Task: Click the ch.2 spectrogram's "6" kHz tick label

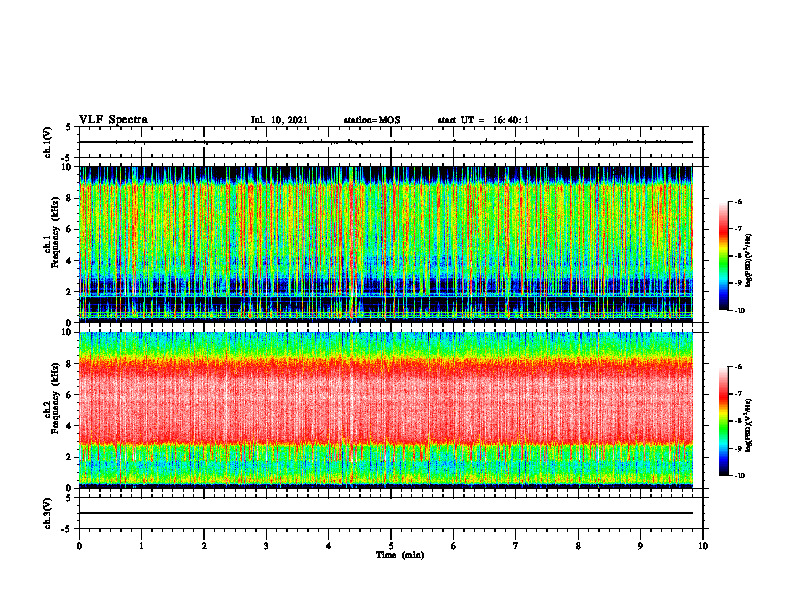Action: coord(70,395)
